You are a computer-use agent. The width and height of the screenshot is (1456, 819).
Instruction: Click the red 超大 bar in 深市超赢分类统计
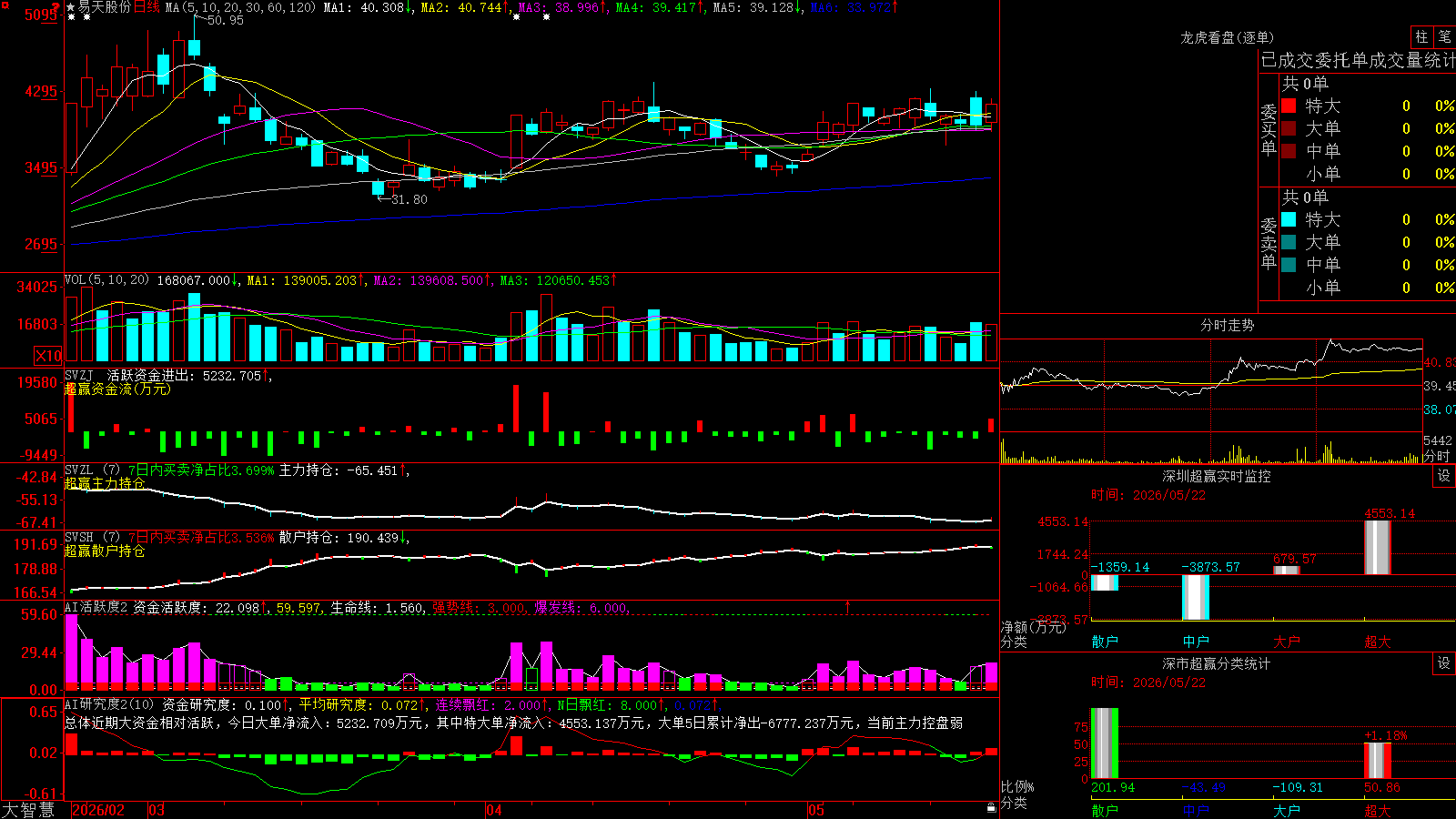click(1378, 761)
